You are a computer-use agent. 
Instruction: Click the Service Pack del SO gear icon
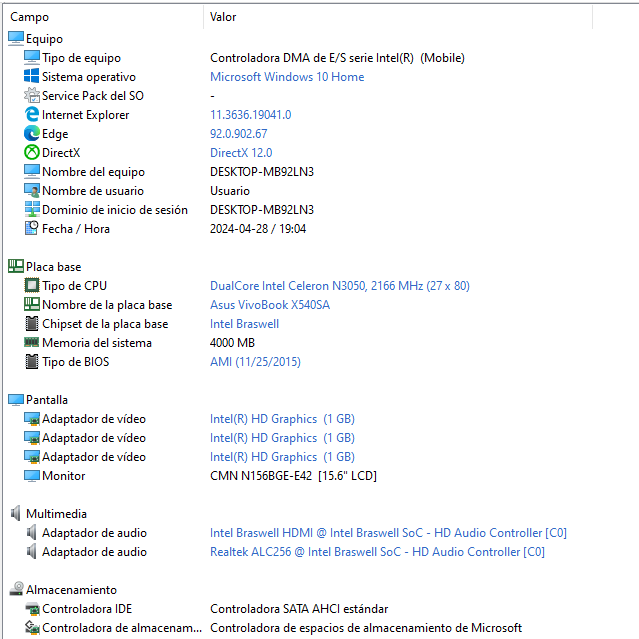tap(32, 95)
